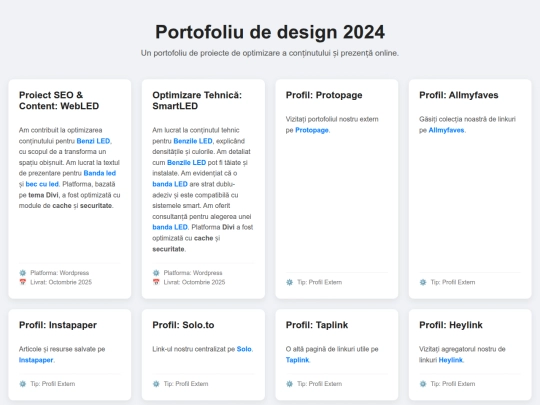Click gear icon in WebLED card footer
This screenshot has height=405, width=540.
point(23,273)
